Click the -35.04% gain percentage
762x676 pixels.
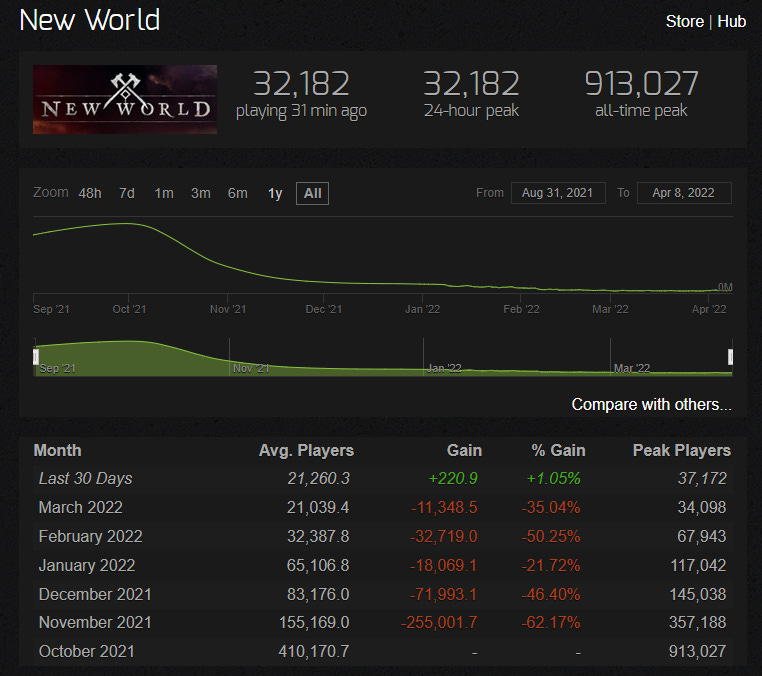click(x=551, y=507)
